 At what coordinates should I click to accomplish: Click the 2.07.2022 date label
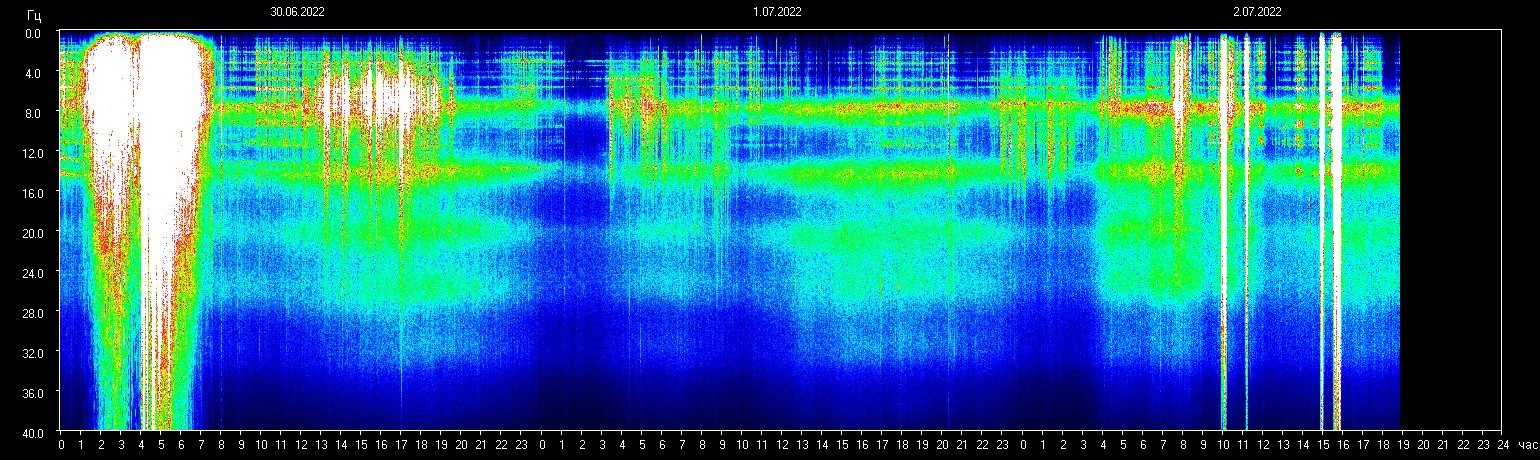point(1257,12)
